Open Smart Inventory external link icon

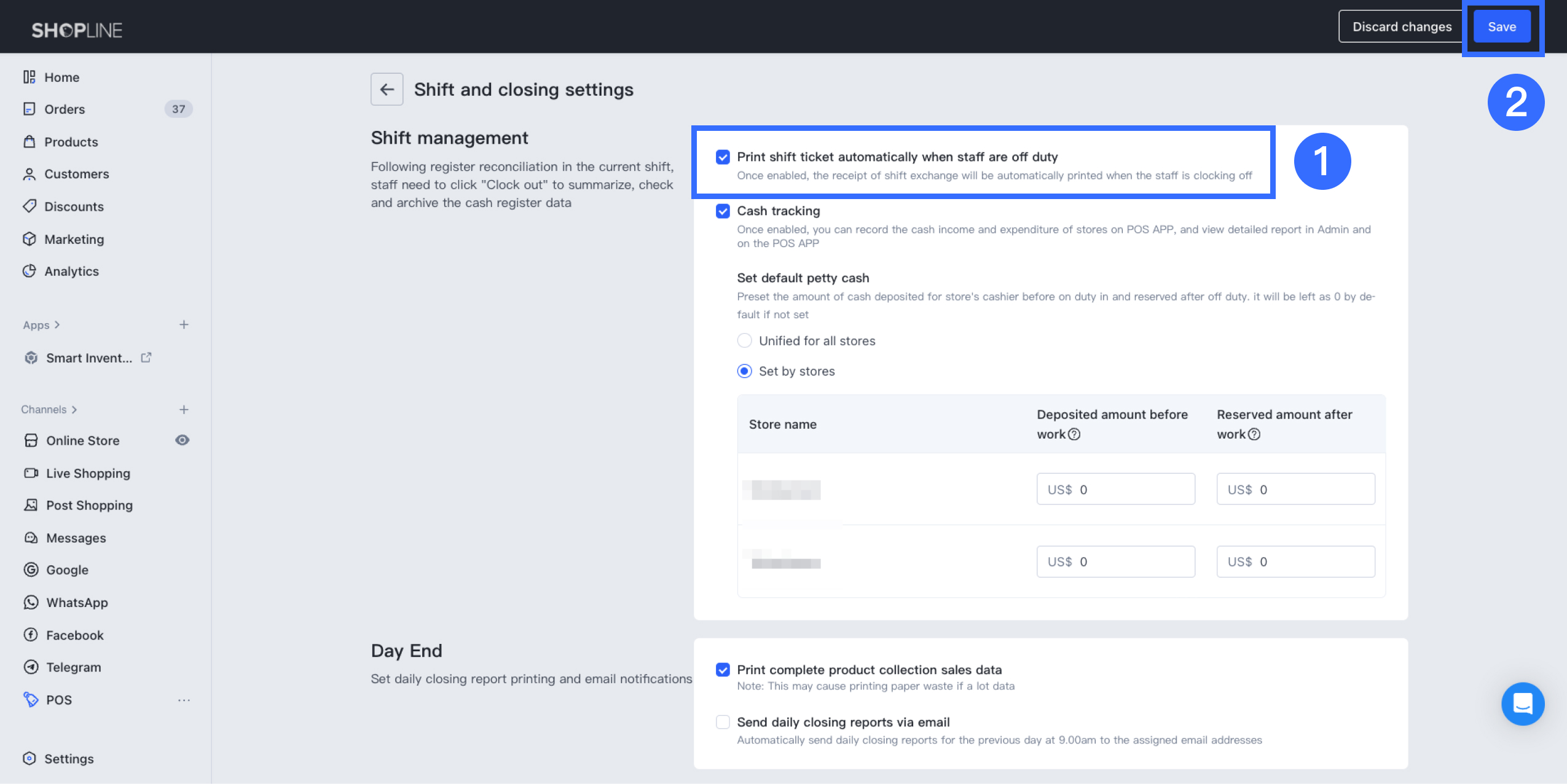click(x=146, y=358)
